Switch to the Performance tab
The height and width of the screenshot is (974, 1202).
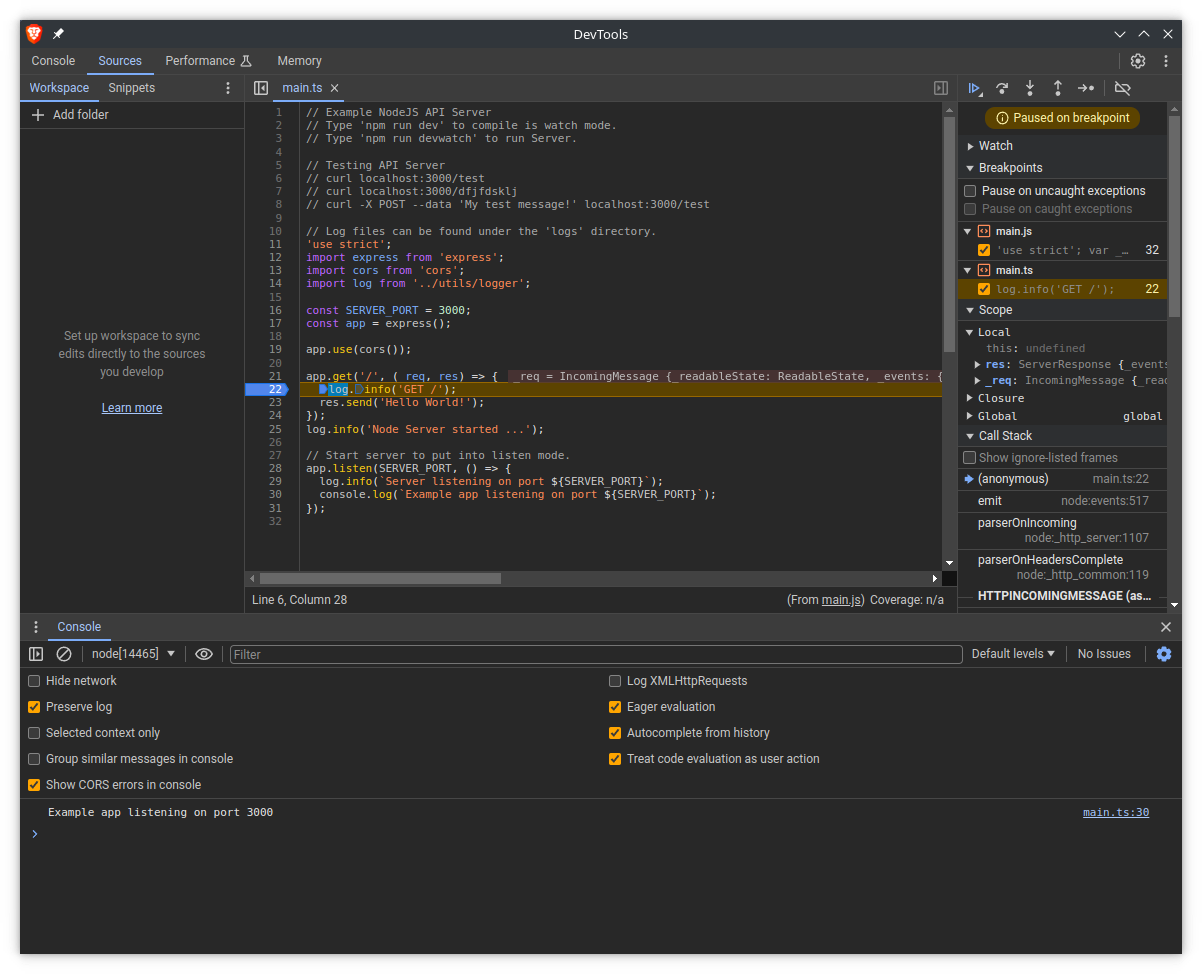tap(208, 61)
